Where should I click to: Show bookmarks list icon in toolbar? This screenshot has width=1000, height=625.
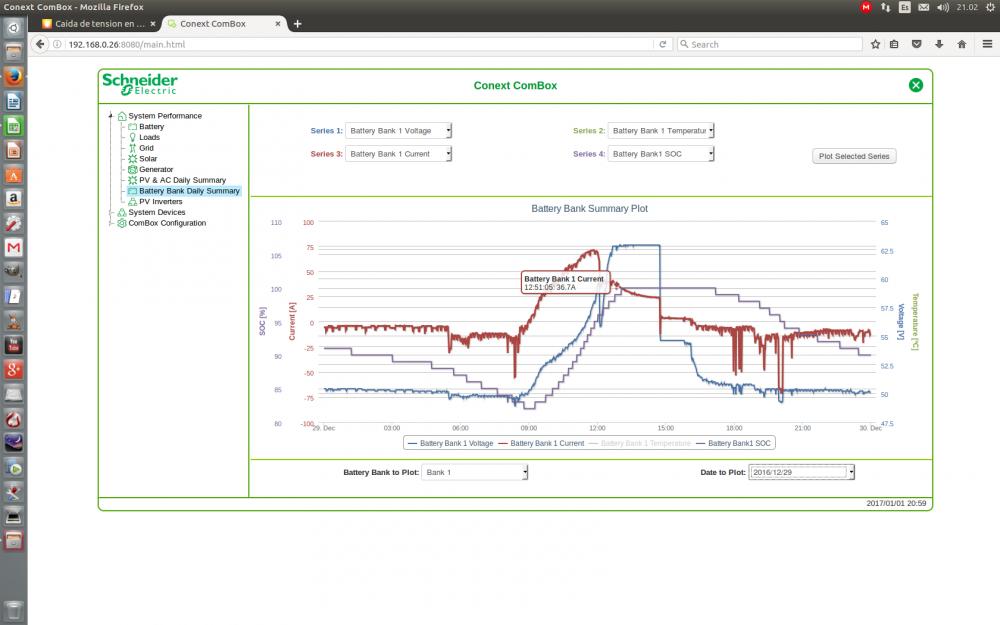tap(894, 44)
